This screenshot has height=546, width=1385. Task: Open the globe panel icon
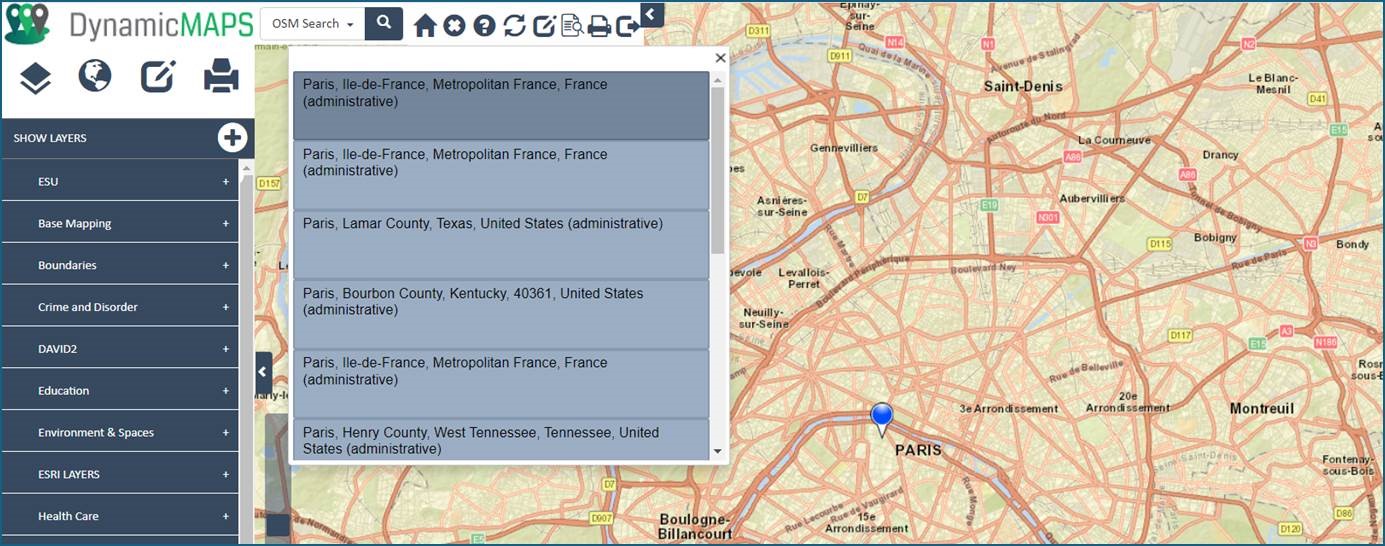[95, 76]
